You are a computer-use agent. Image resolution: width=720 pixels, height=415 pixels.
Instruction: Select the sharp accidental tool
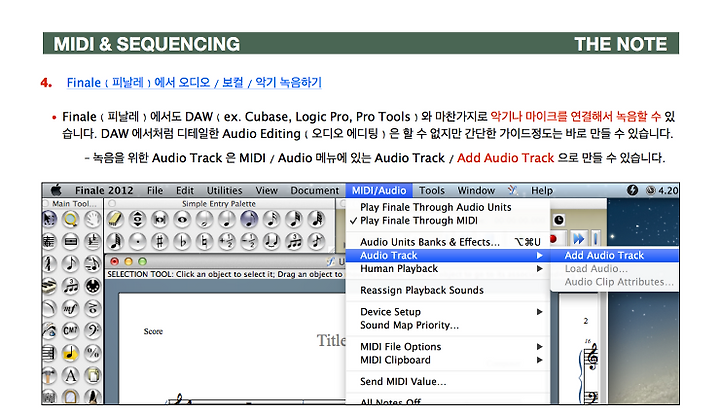[160, 241]
